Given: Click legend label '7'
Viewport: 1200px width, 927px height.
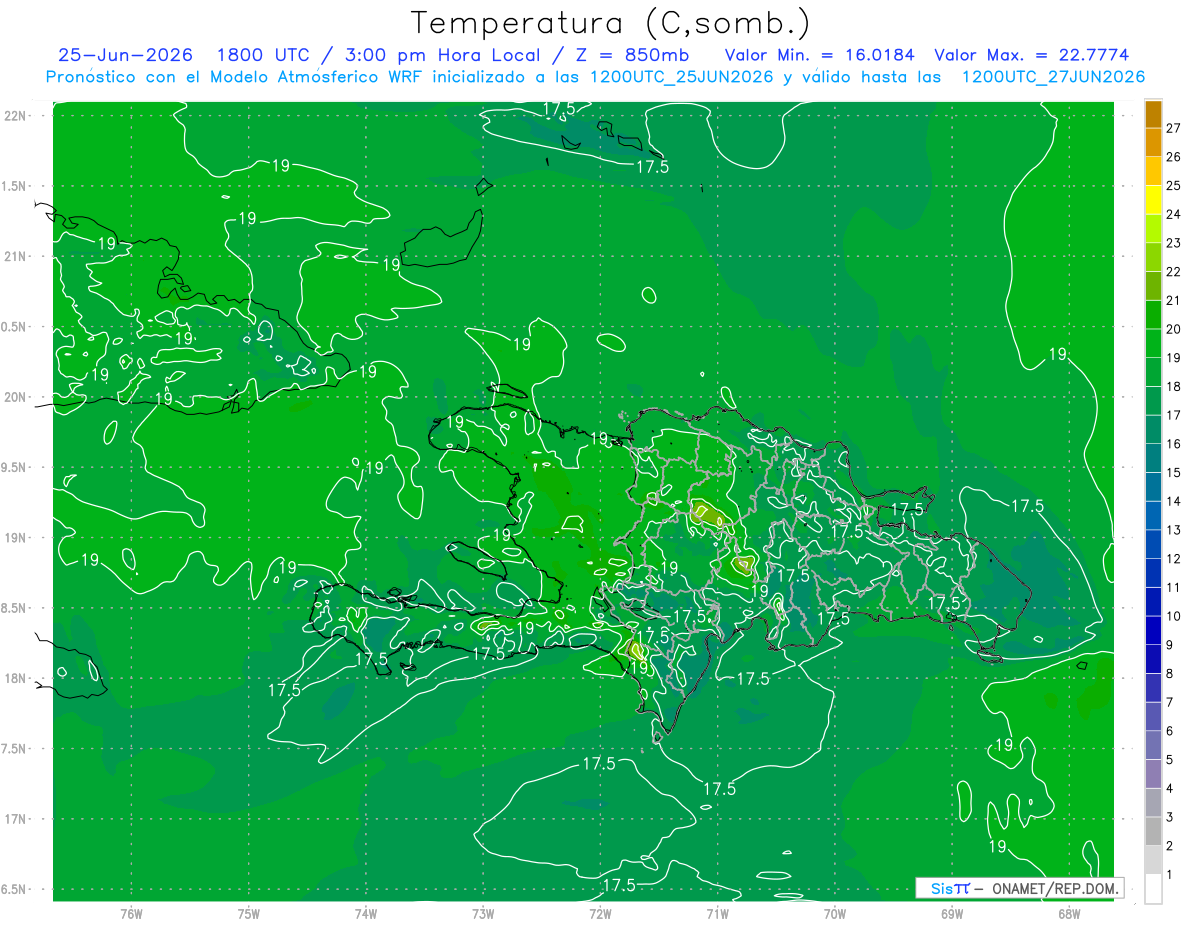Looking at the screenshot, I should point(1170,702).
